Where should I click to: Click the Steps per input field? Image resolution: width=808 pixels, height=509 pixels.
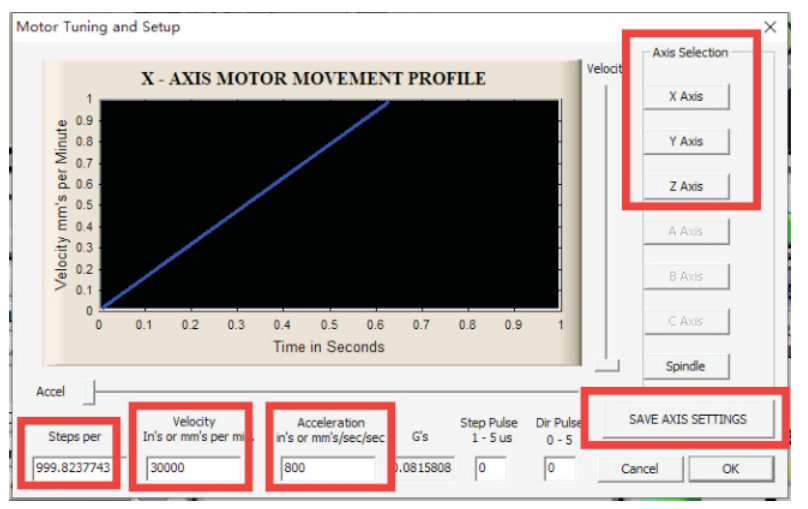pos(70,468)
